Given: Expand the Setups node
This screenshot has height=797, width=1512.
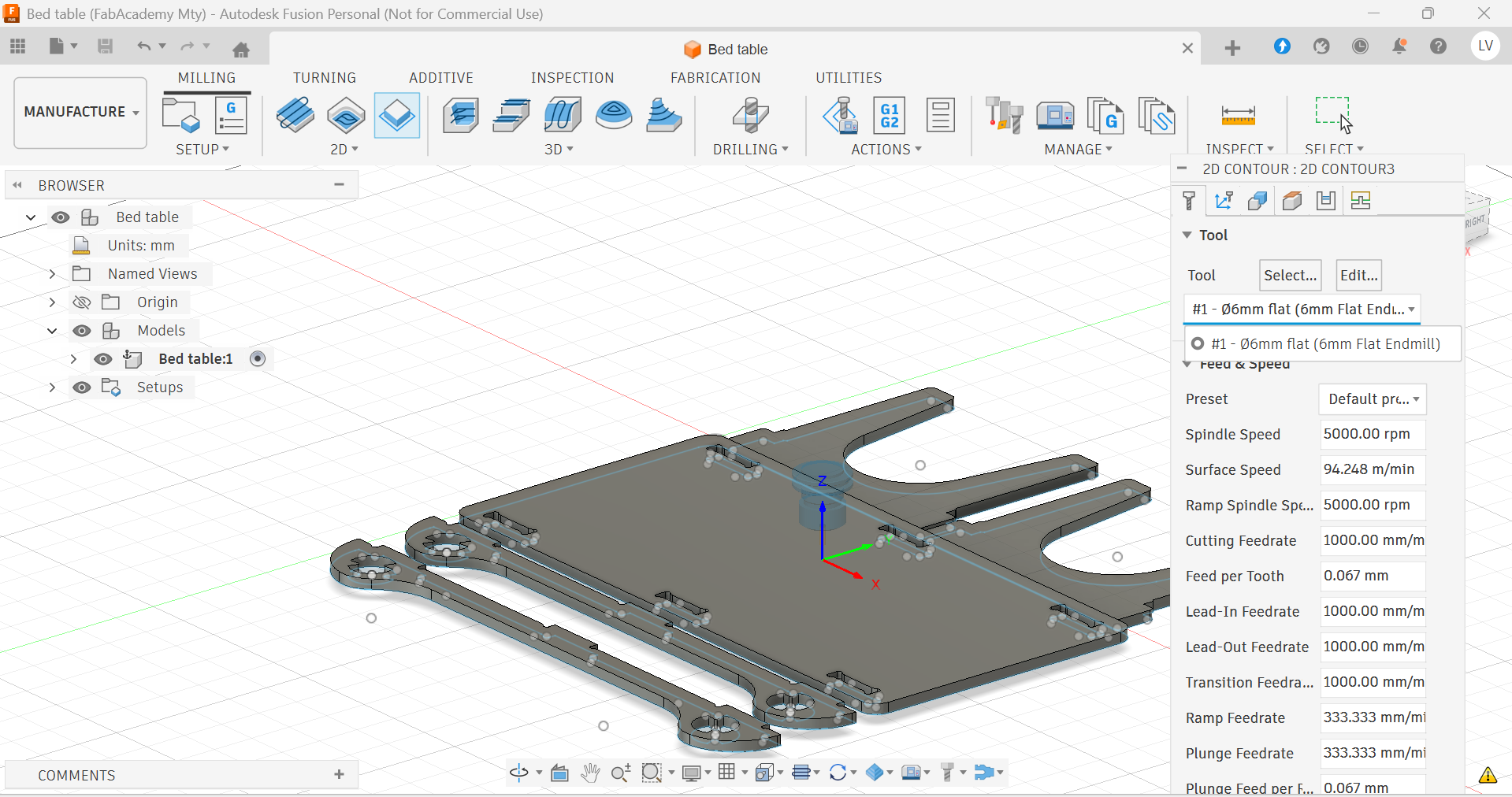Looking at the screenshot, I should (52, 387).
